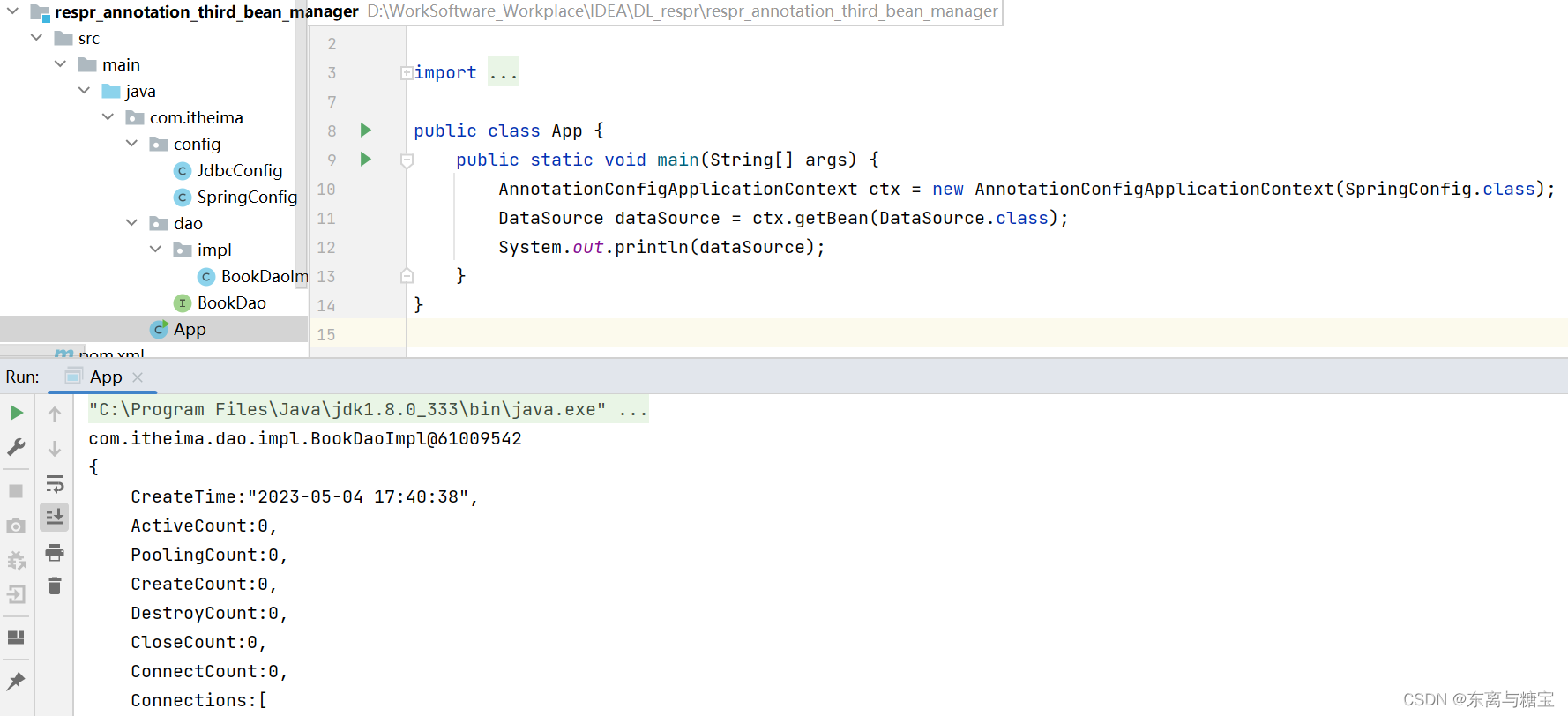The height and width of the screenshot is (716, 1568).
Task: Pin the Run tab
Action: point(16,681)
